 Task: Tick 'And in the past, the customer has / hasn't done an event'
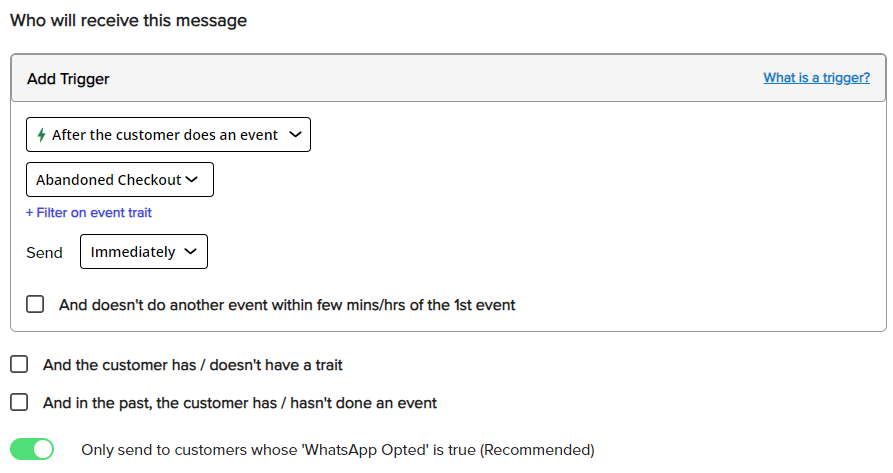[x=19, y=402]
